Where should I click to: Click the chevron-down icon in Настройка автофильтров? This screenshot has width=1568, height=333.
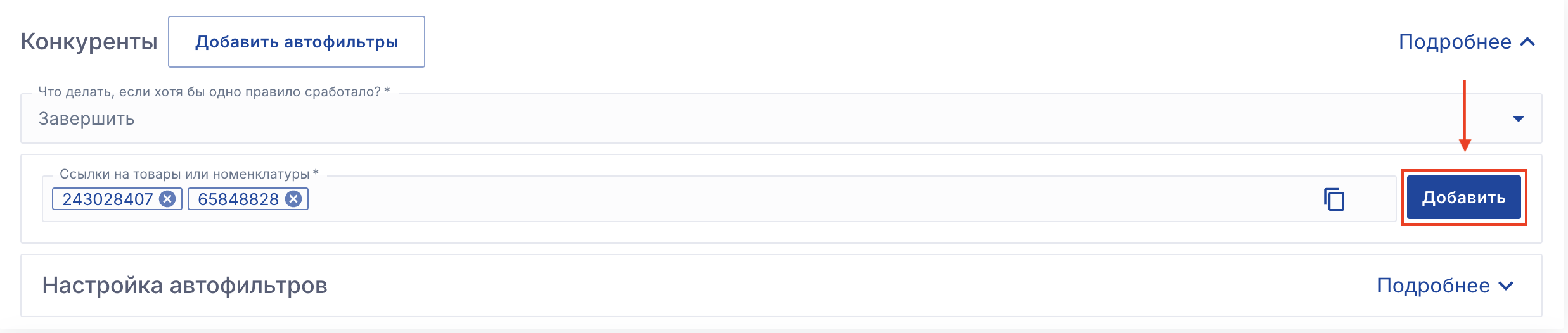coord(1506,286)
